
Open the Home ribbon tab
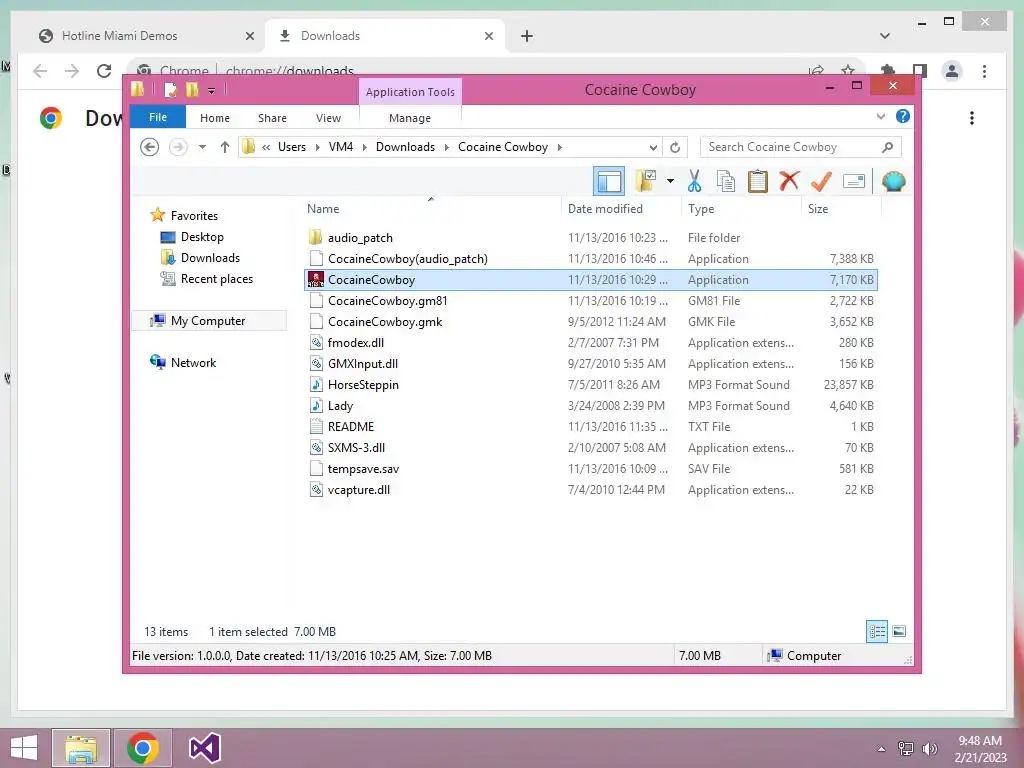(215, 118)
